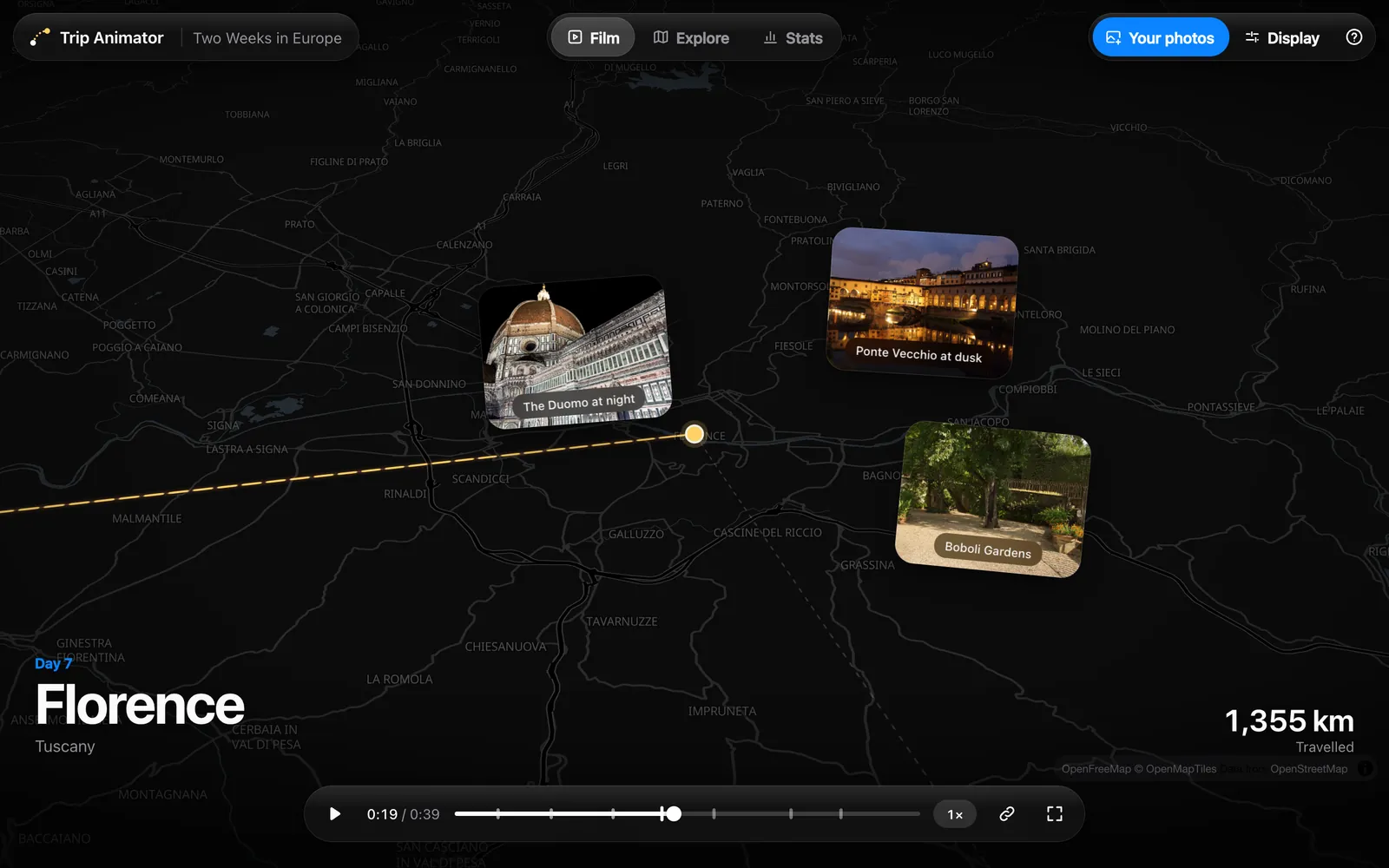Image resolution: width=1389 pixels, height=868 pixels.
Task: Click the yellow route position marker
Action: (694, 434)
